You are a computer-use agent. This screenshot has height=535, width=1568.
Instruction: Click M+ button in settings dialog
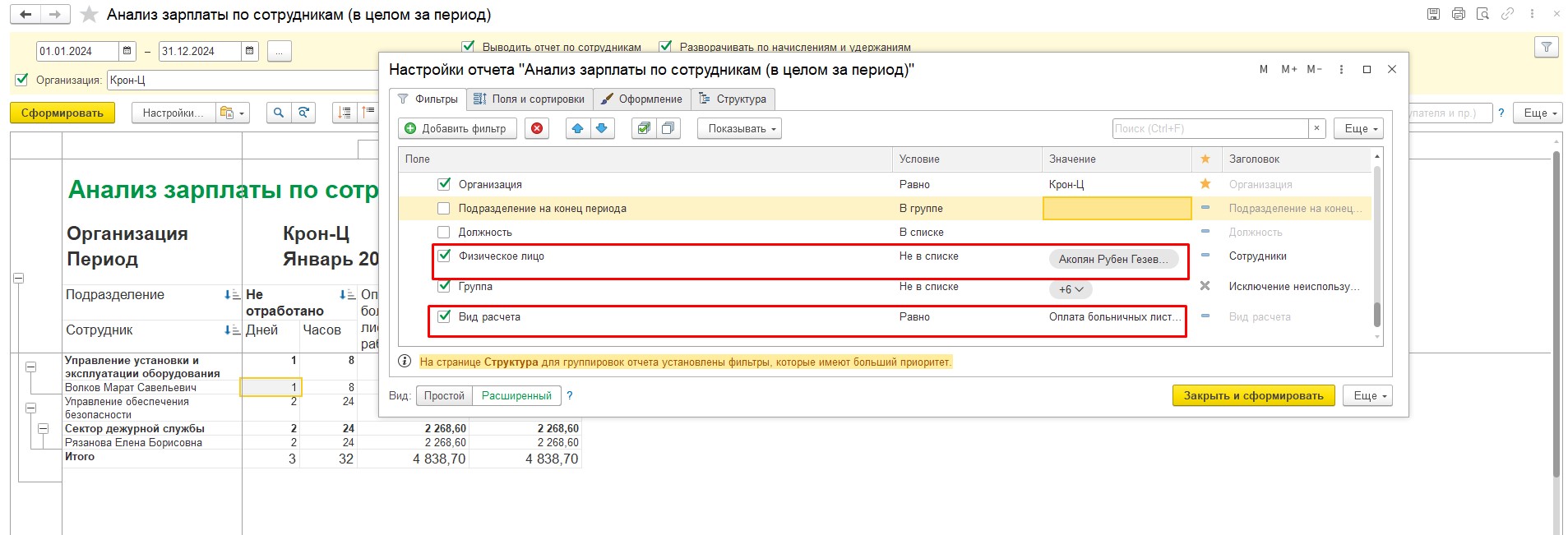[1289, 70]
